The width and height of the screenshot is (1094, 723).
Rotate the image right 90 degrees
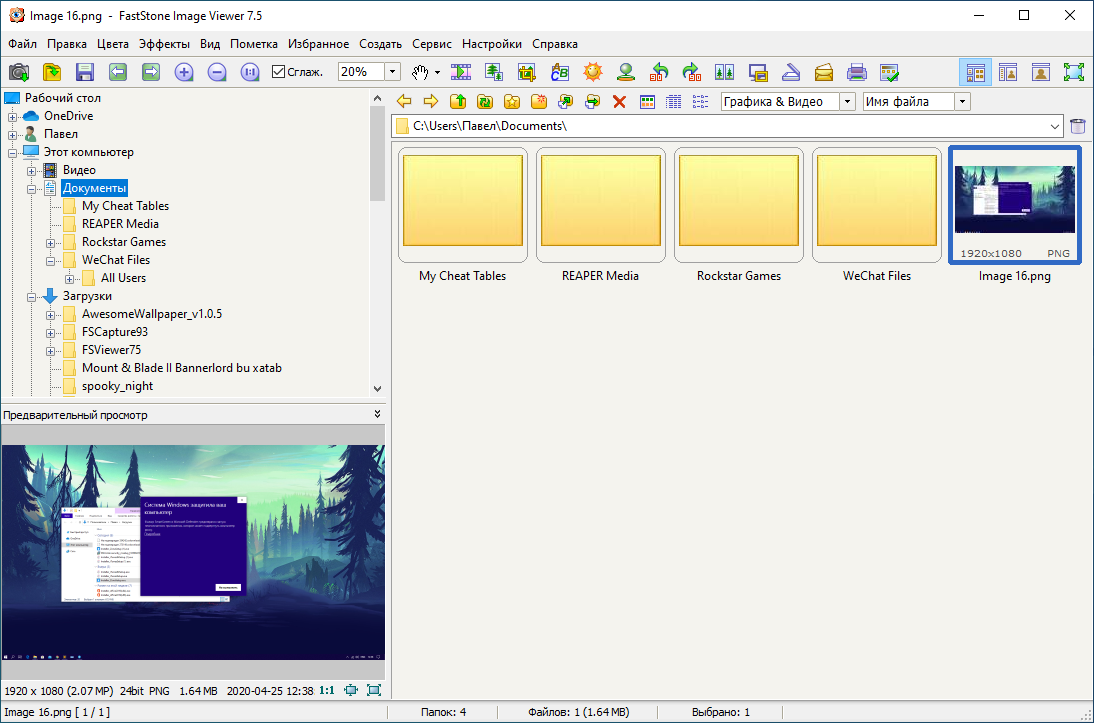coord(691,72)
